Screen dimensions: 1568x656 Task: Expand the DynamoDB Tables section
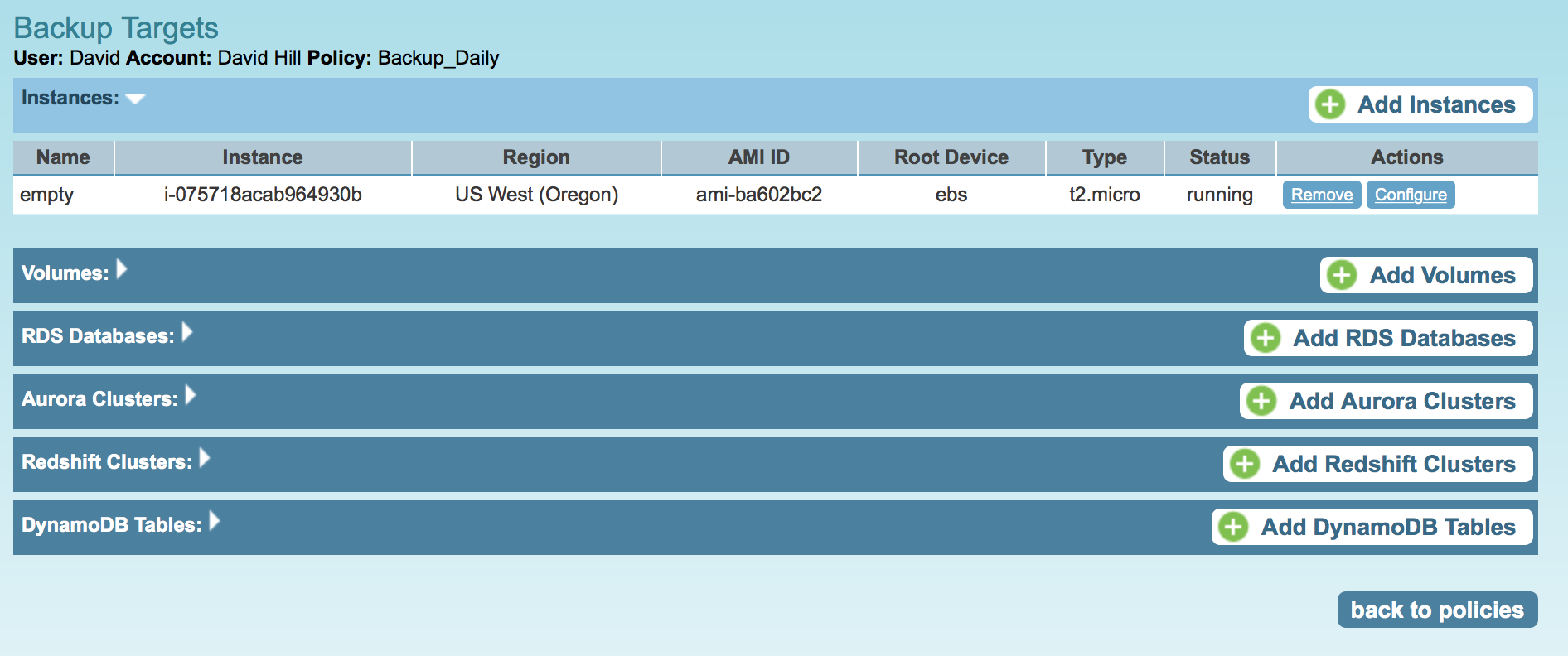[215, 521]
